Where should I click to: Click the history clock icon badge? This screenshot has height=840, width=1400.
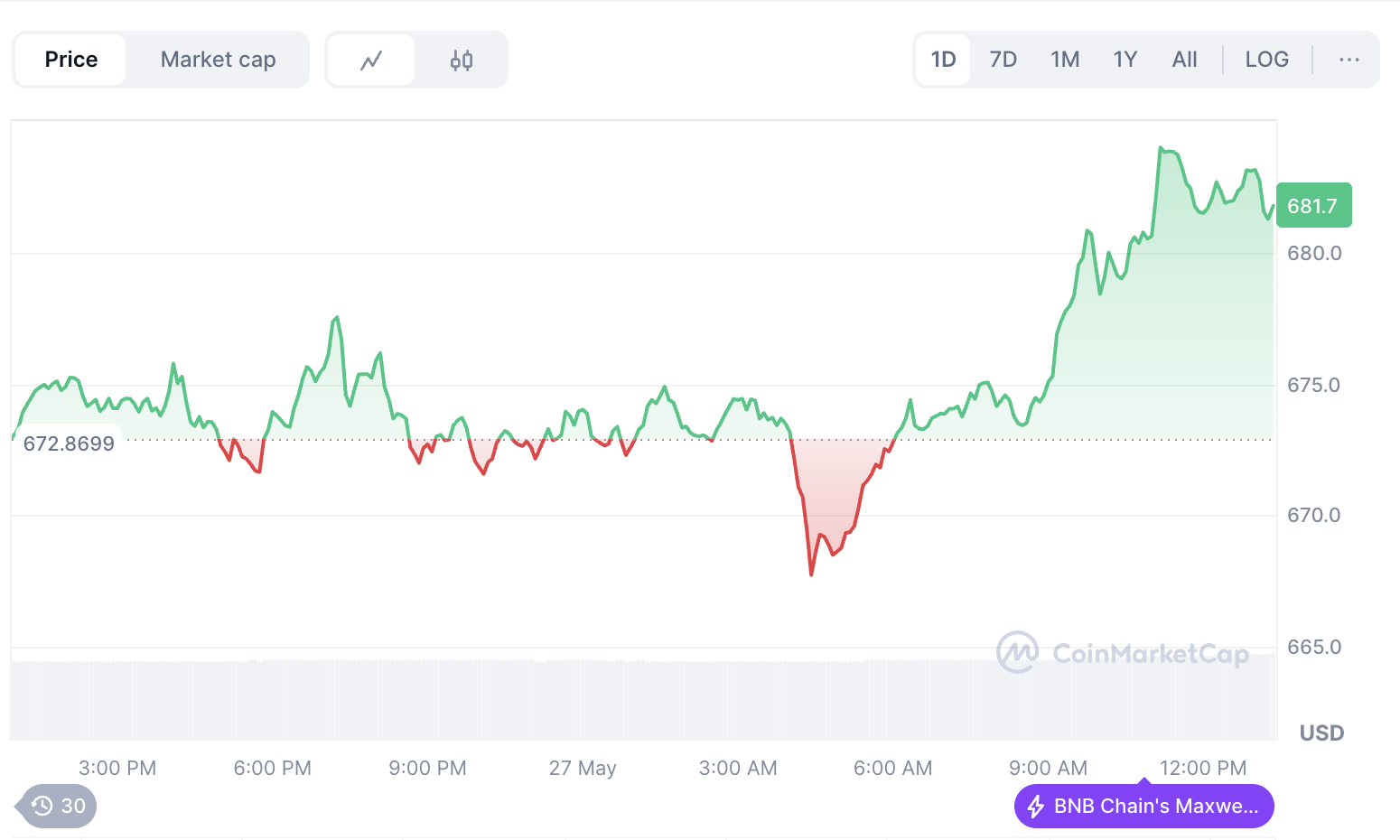coord(43,806)
